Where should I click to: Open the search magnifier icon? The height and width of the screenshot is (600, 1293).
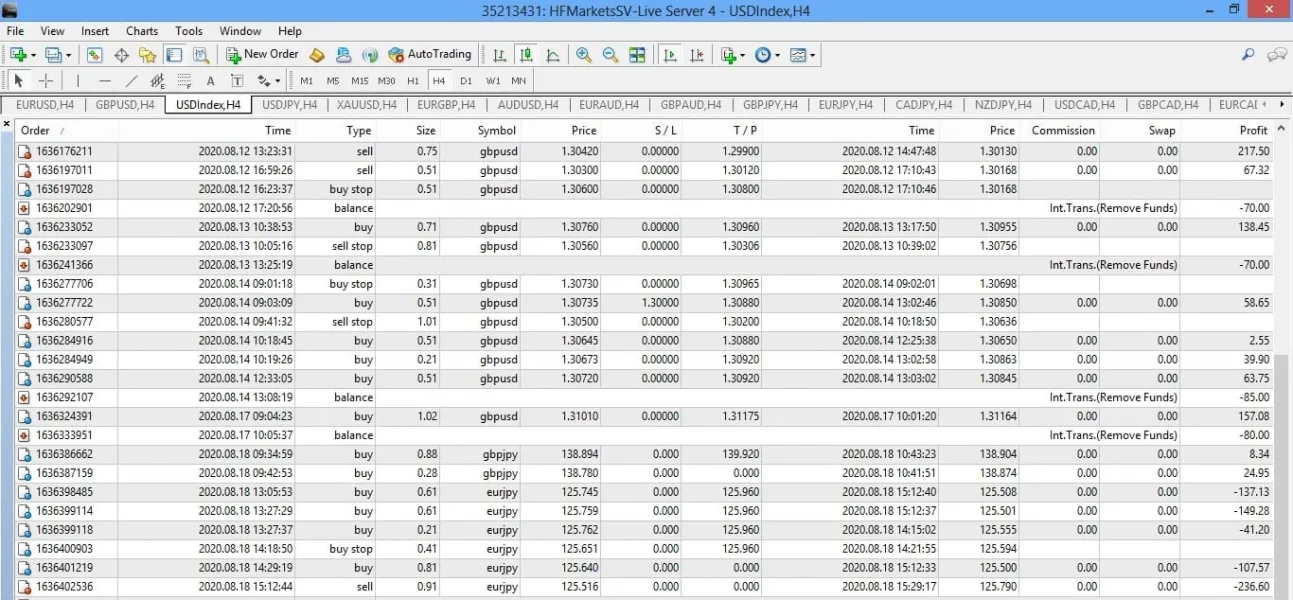[1248, 55]
